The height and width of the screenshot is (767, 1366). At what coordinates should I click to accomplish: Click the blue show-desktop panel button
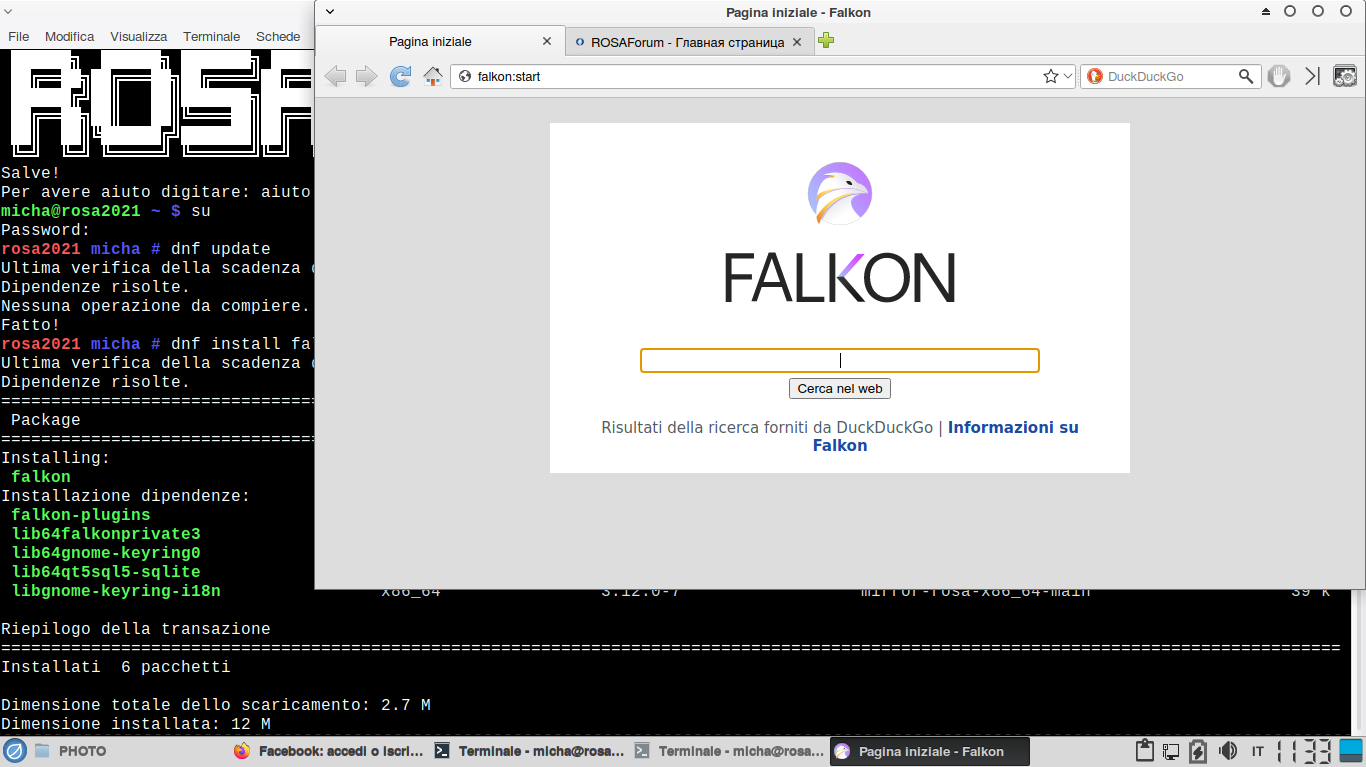(1351, 751)
